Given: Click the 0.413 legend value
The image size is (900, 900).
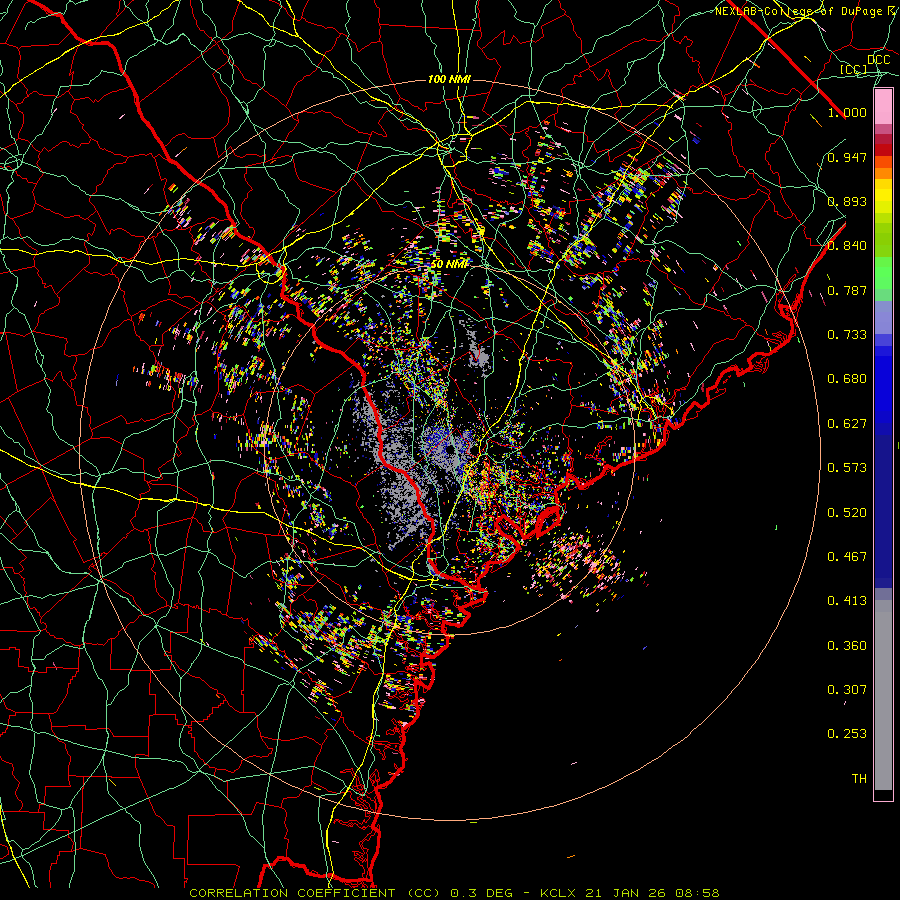Looking at the screenshot, I should 847,601.
